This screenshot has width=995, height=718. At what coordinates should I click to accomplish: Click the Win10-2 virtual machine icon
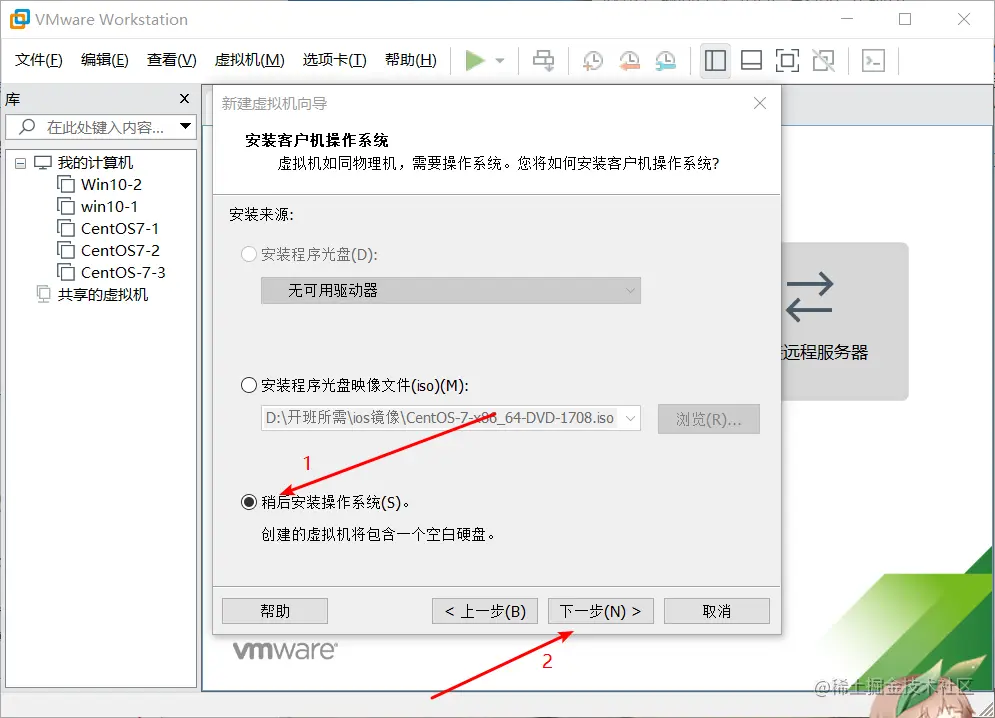click(x=66, y=184)
